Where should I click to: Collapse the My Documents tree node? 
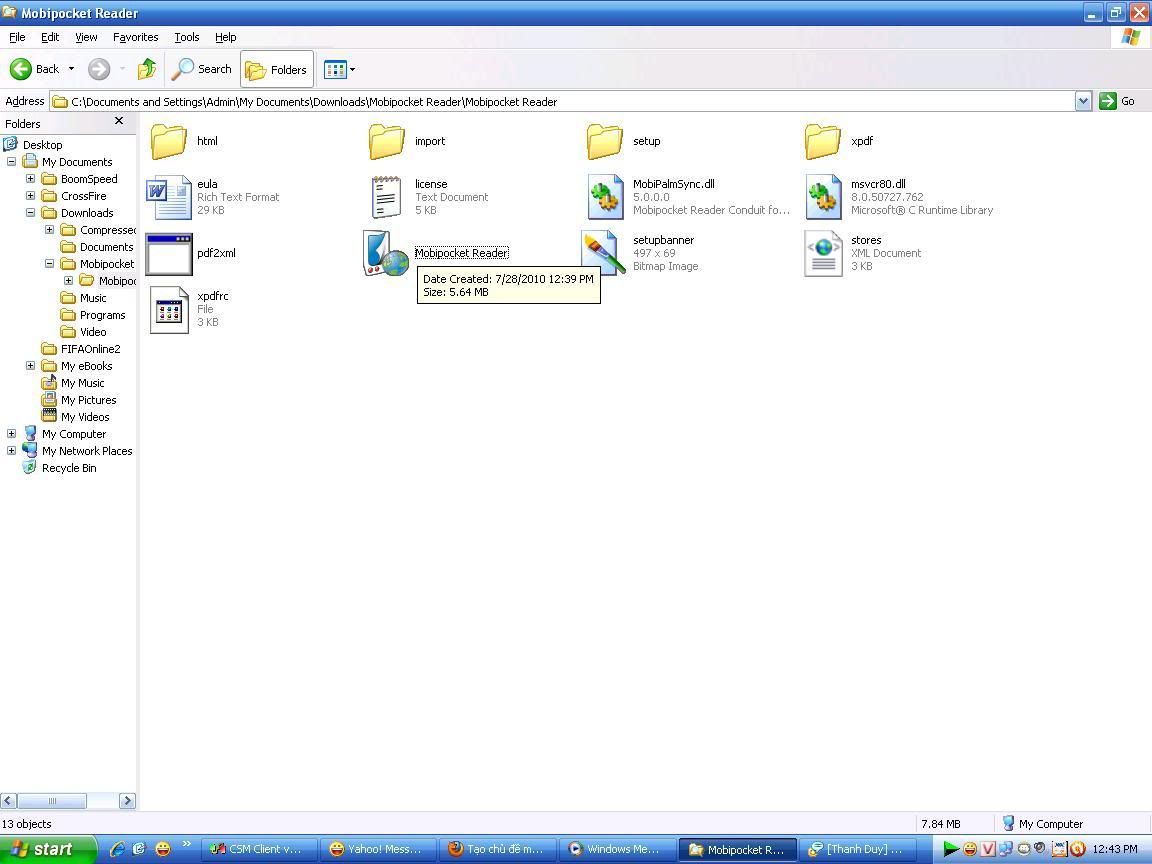11,162
